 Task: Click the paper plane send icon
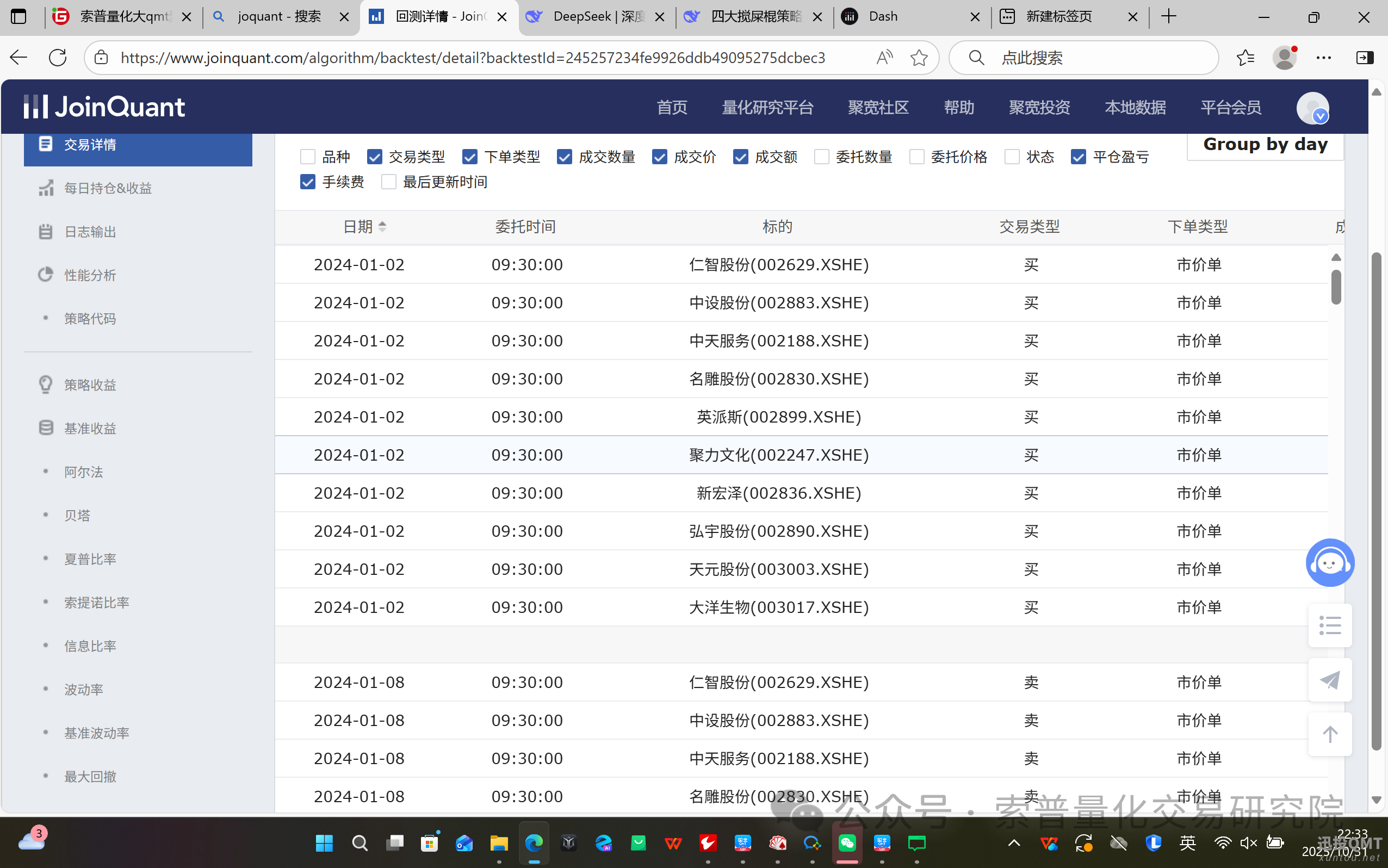click(1329, 680)
